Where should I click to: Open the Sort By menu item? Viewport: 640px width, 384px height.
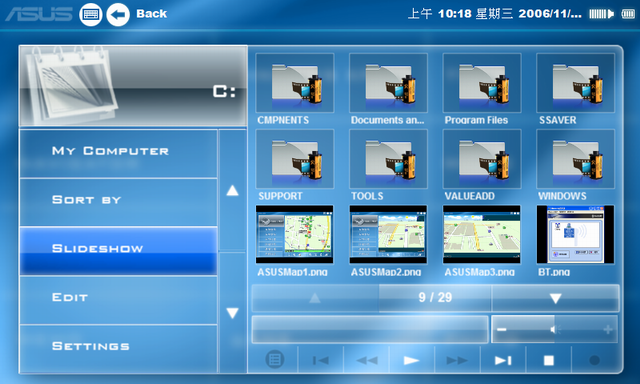click(x=118, y=202)
